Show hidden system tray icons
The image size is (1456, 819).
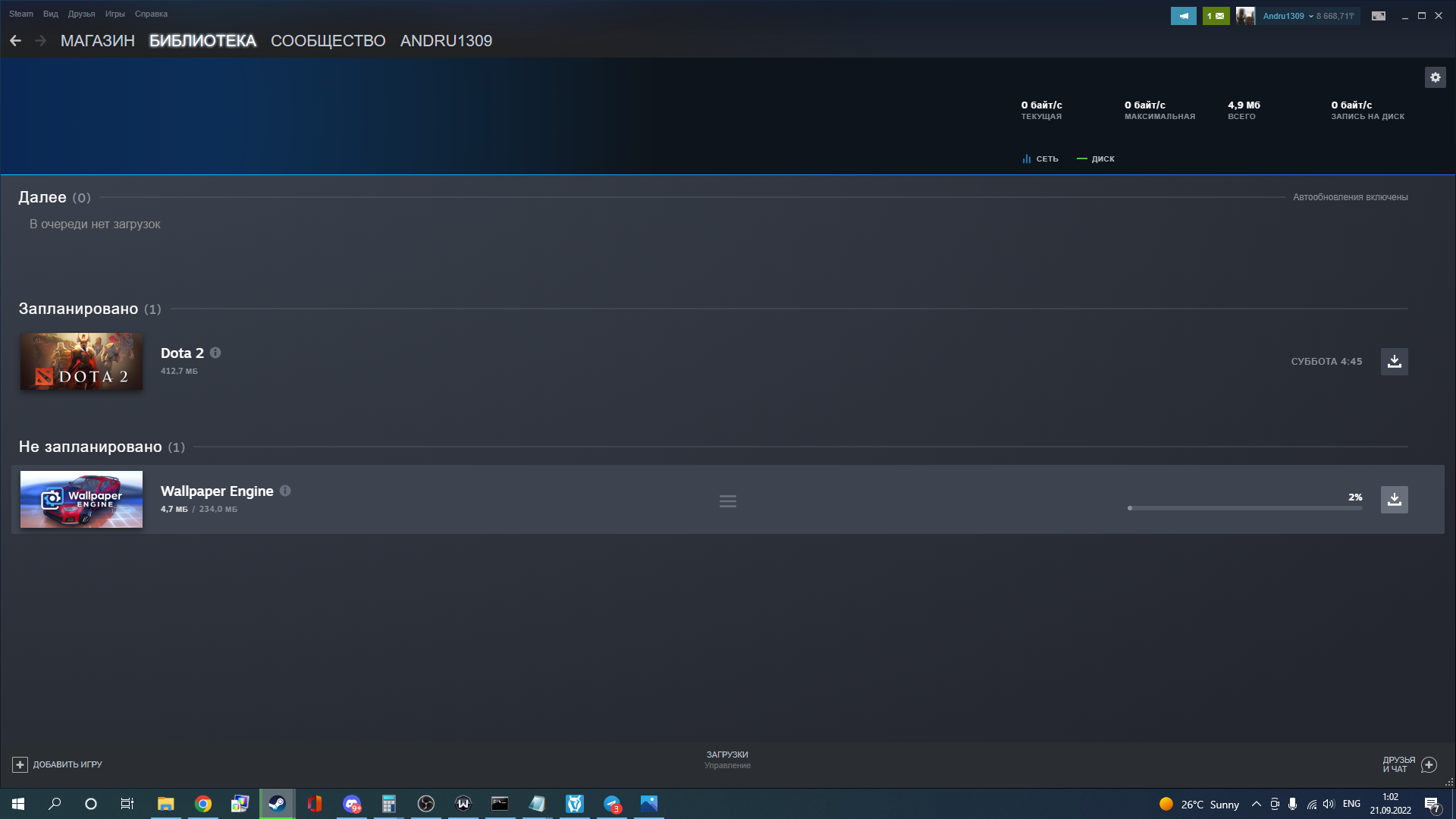coord(1257,804)
